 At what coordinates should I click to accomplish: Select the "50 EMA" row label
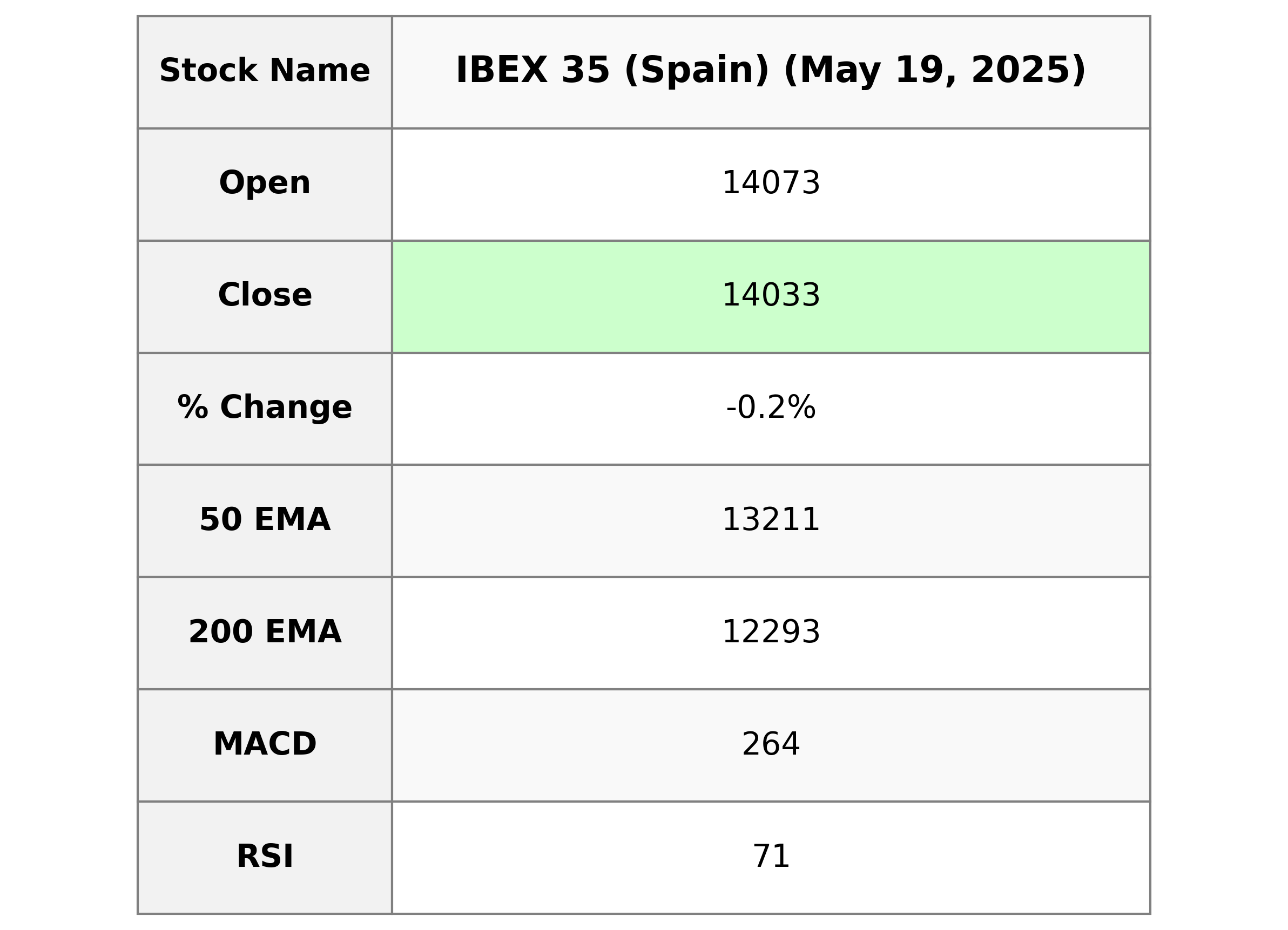tap(265, 520)
